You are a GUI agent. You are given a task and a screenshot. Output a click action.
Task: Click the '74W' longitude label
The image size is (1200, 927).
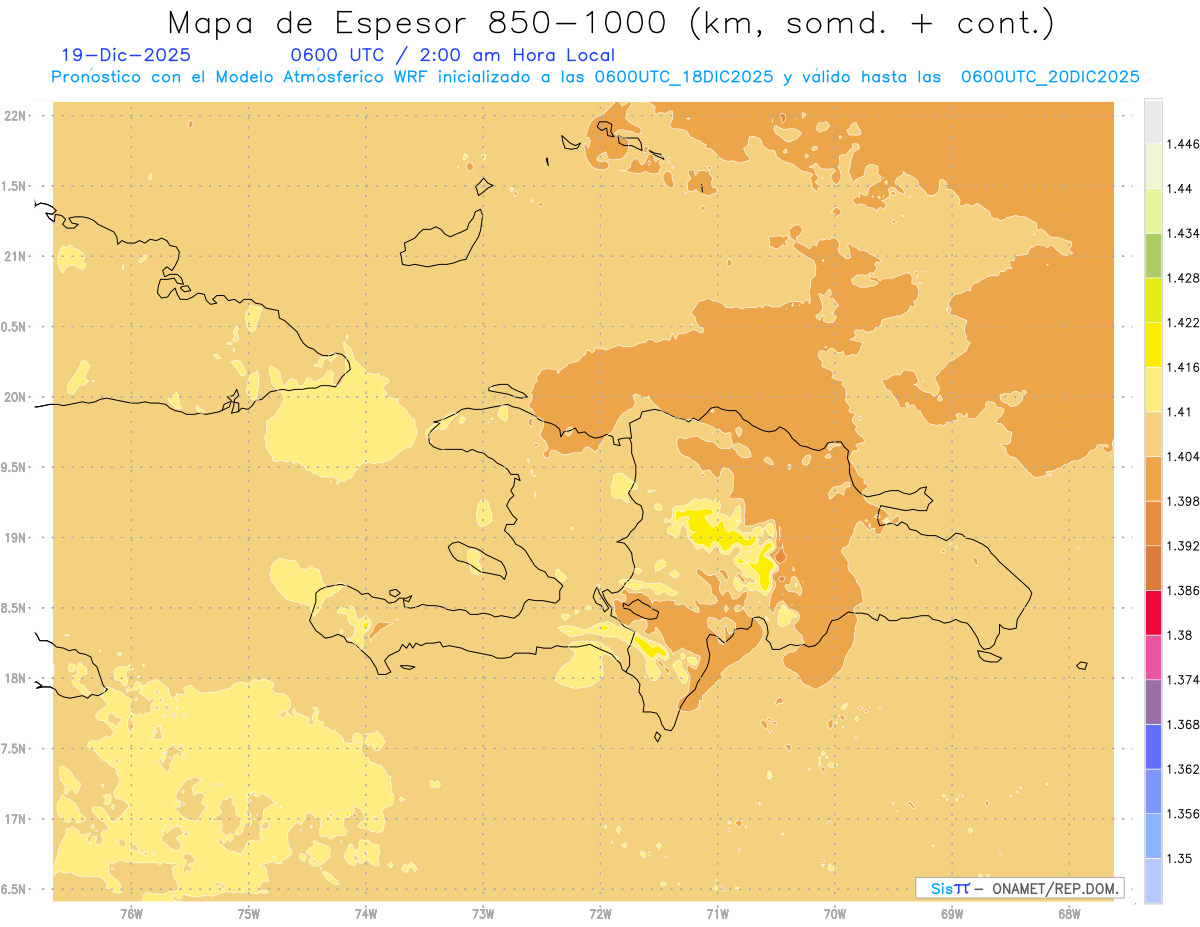pyautogui.click(x=366, y=913)
